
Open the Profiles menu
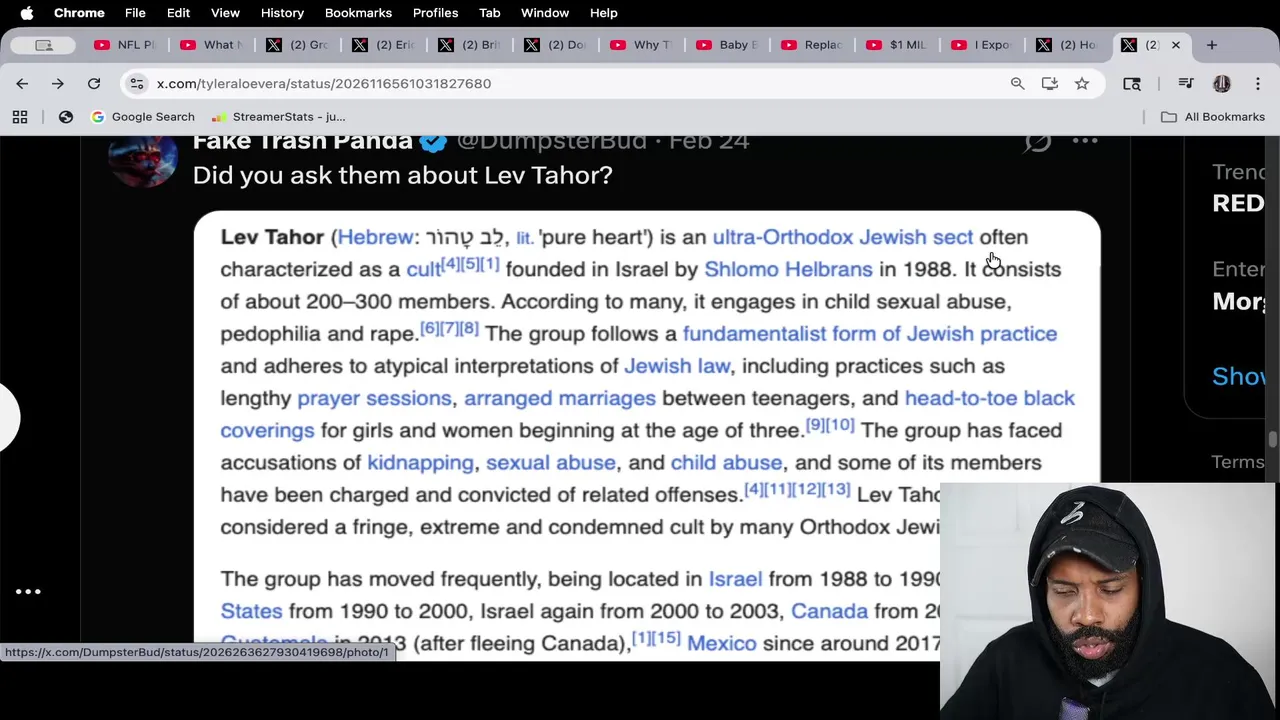[435, 13]
